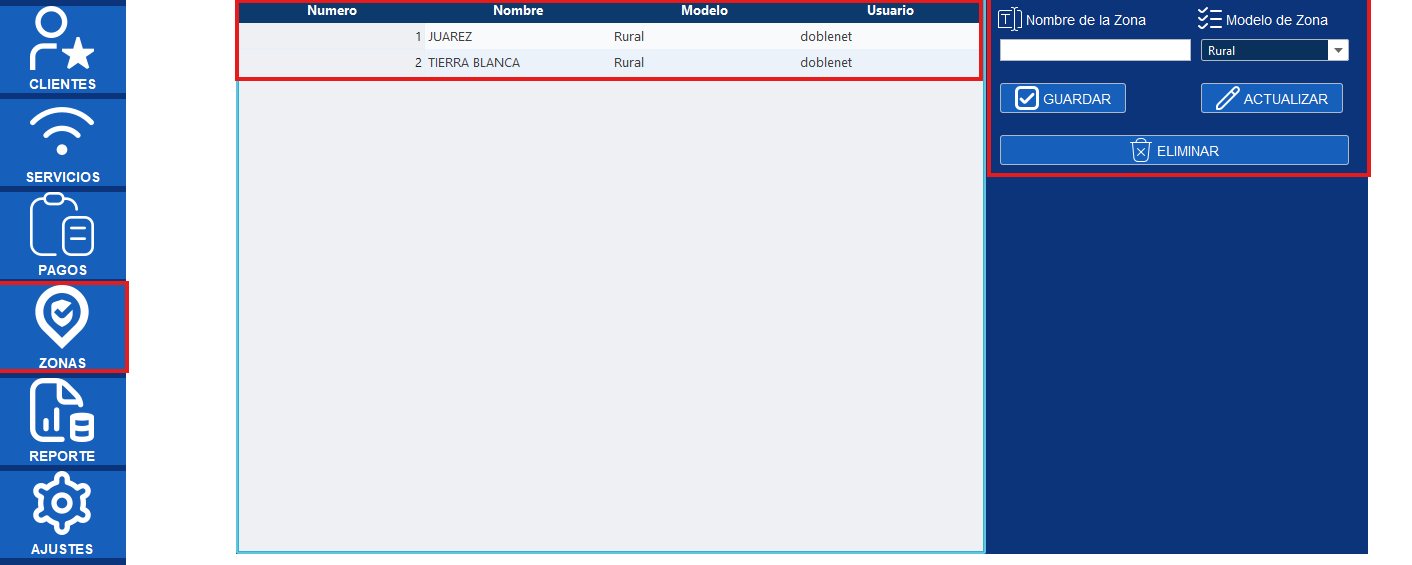Go to Pagos clipboard icon

(62, 225)
